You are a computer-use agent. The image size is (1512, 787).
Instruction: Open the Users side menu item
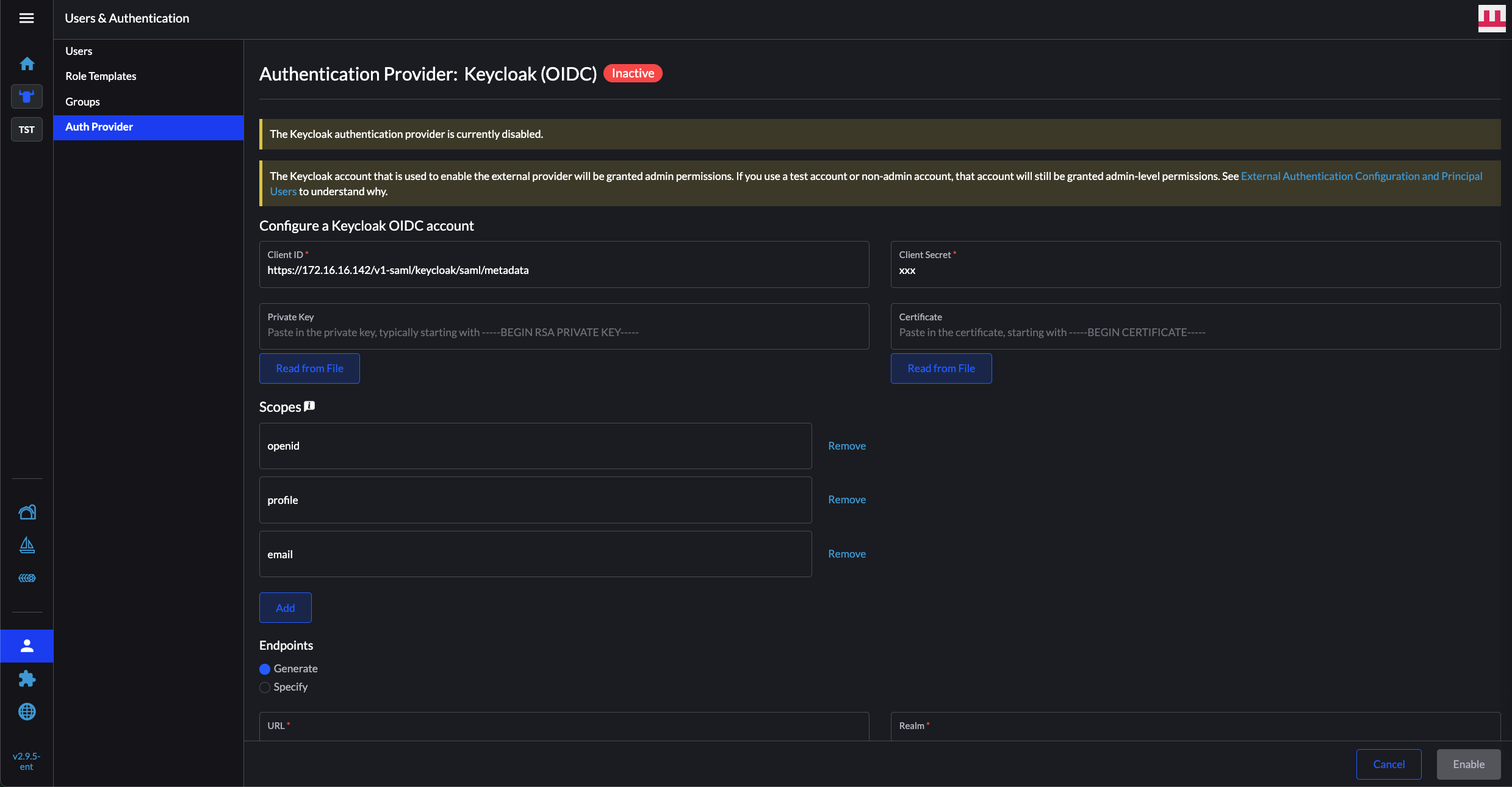tap(79, 51)
